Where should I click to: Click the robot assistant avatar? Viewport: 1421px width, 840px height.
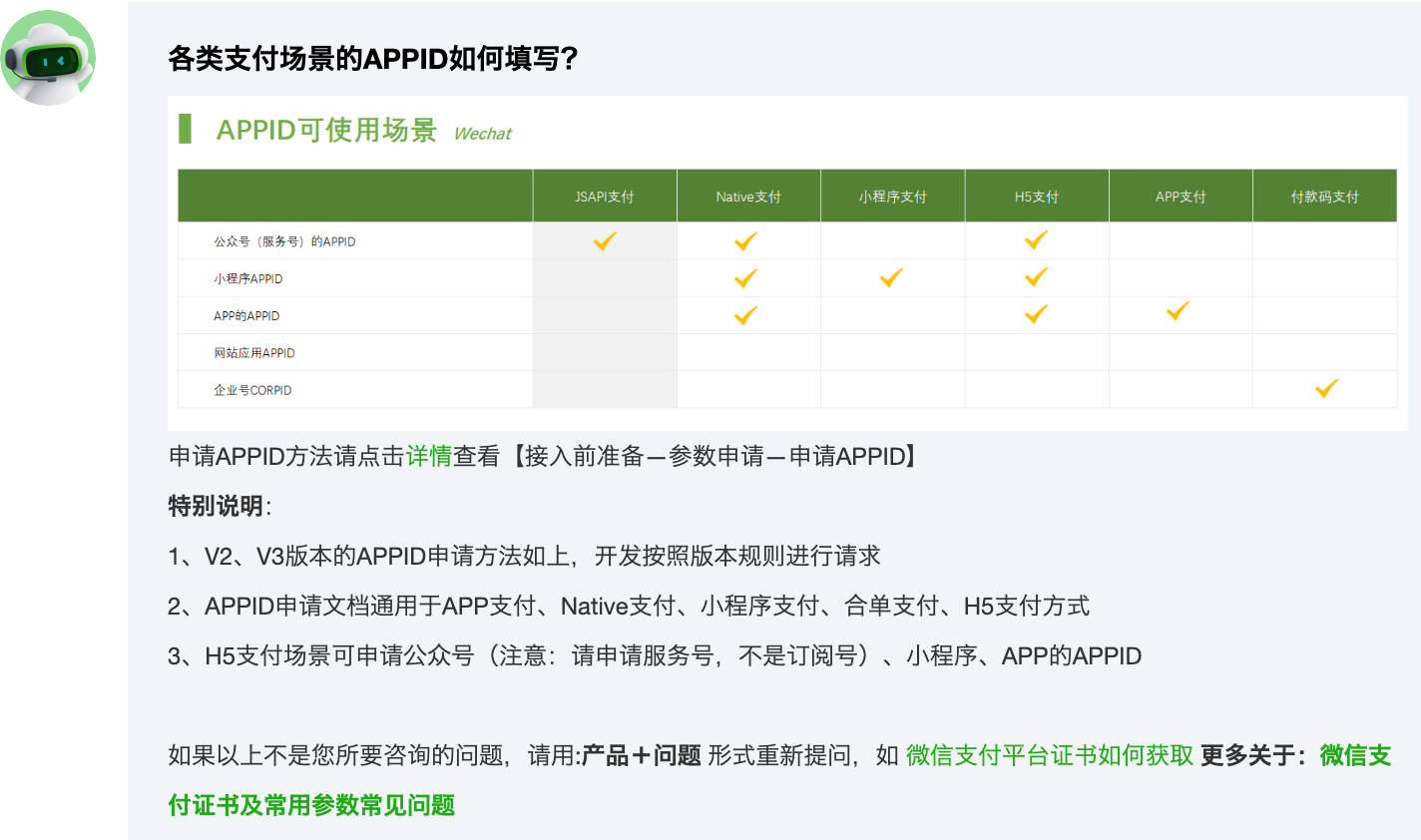(48, 58)
